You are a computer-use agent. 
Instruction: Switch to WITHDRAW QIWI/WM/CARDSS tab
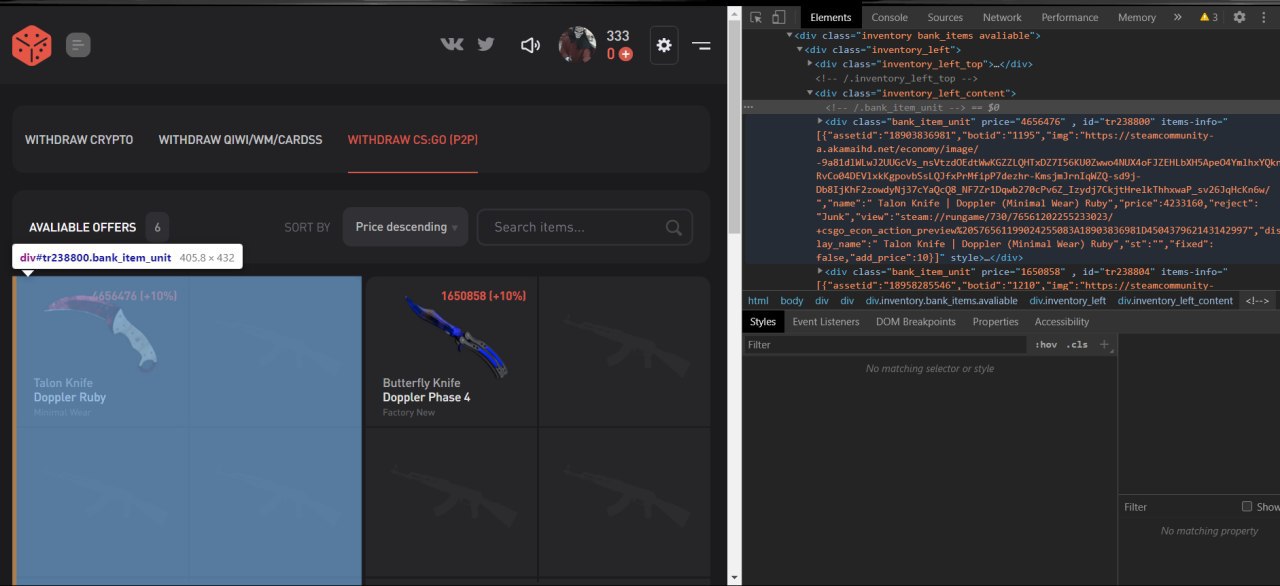[x=240, y=140]
